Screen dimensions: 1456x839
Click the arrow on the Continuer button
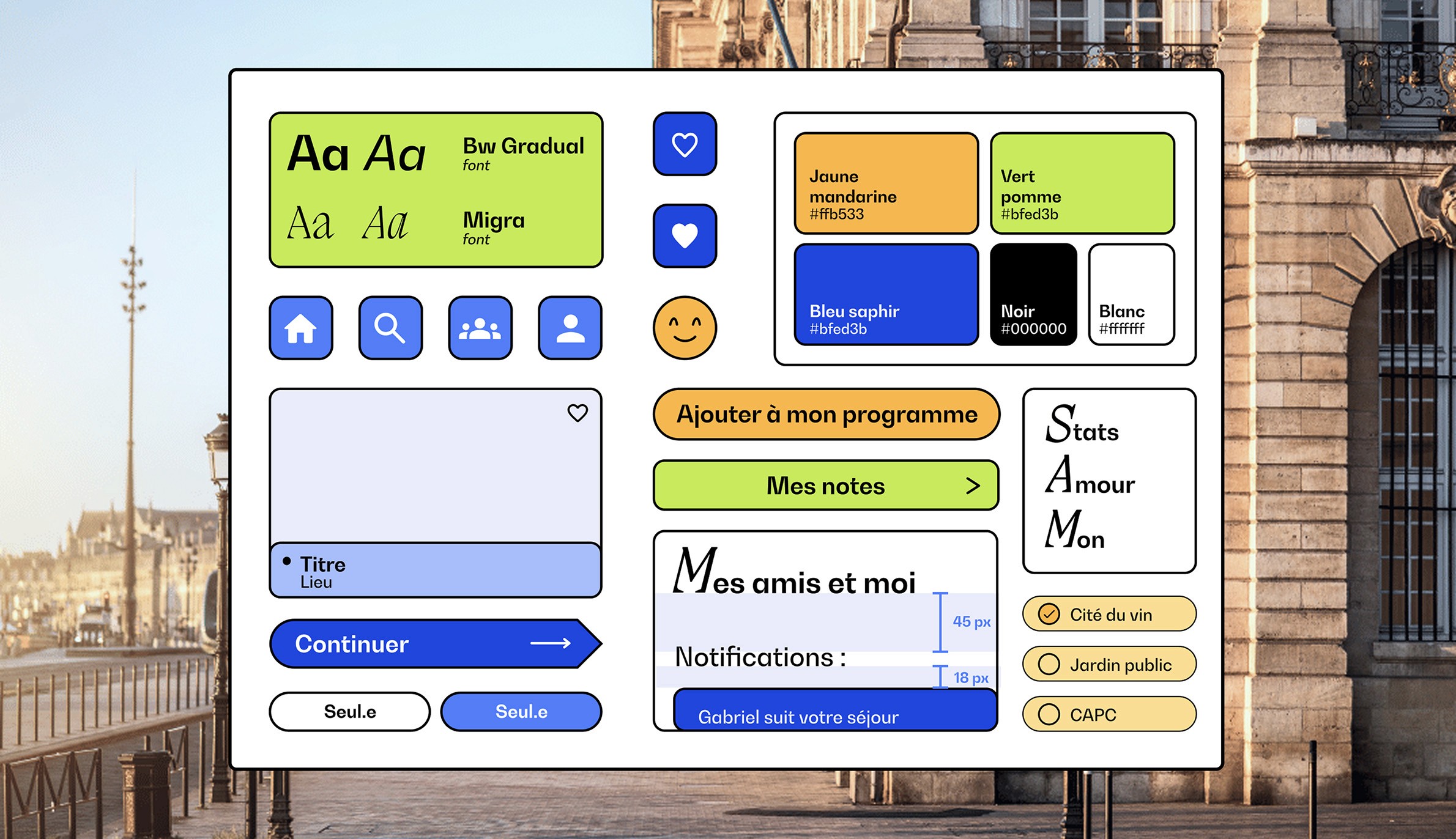coord(551,643)
